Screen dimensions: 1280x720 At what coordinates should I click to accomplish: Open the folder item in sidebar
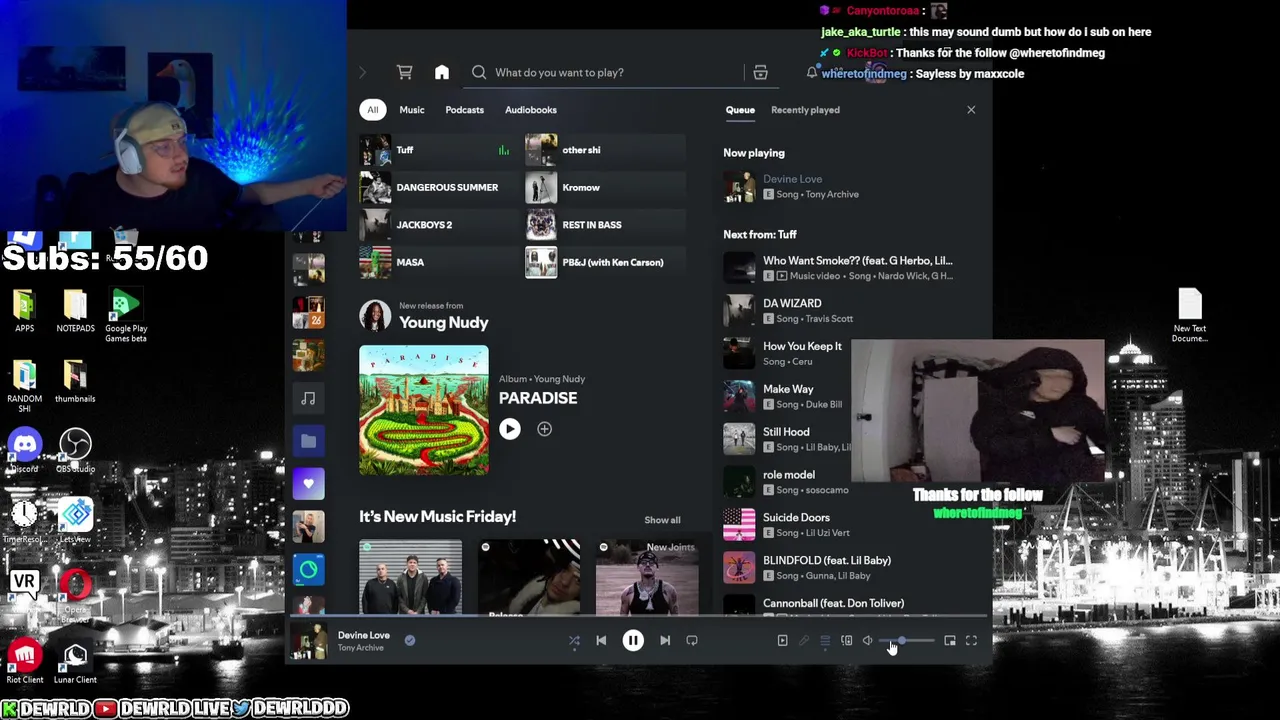click(x=309, y=441)
